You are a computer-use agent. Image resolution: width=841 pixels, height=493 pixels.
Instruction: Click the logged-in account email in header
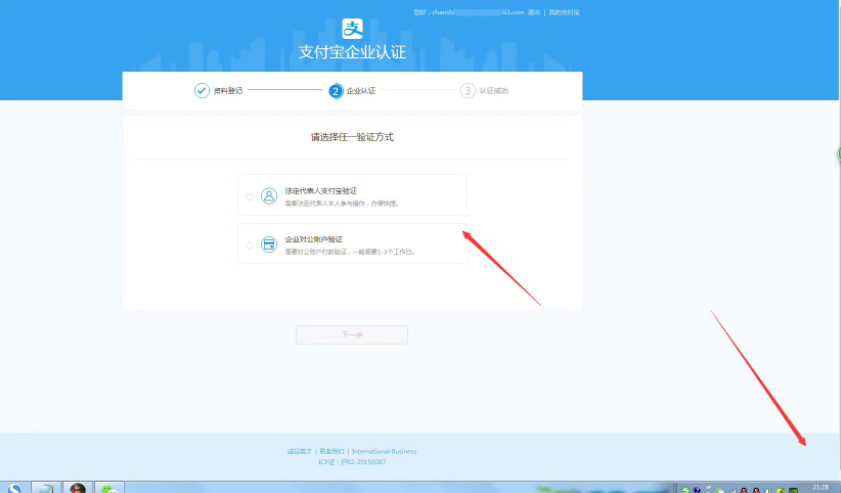[478, 12]
